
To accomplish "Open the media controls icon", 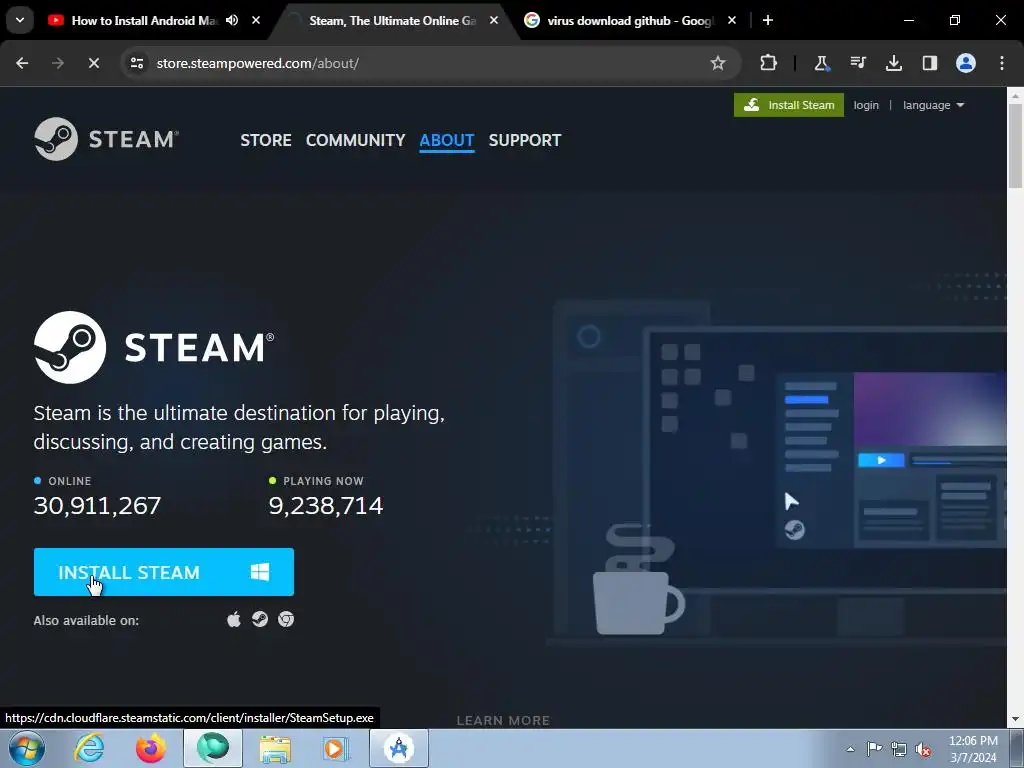I will 858,63.
